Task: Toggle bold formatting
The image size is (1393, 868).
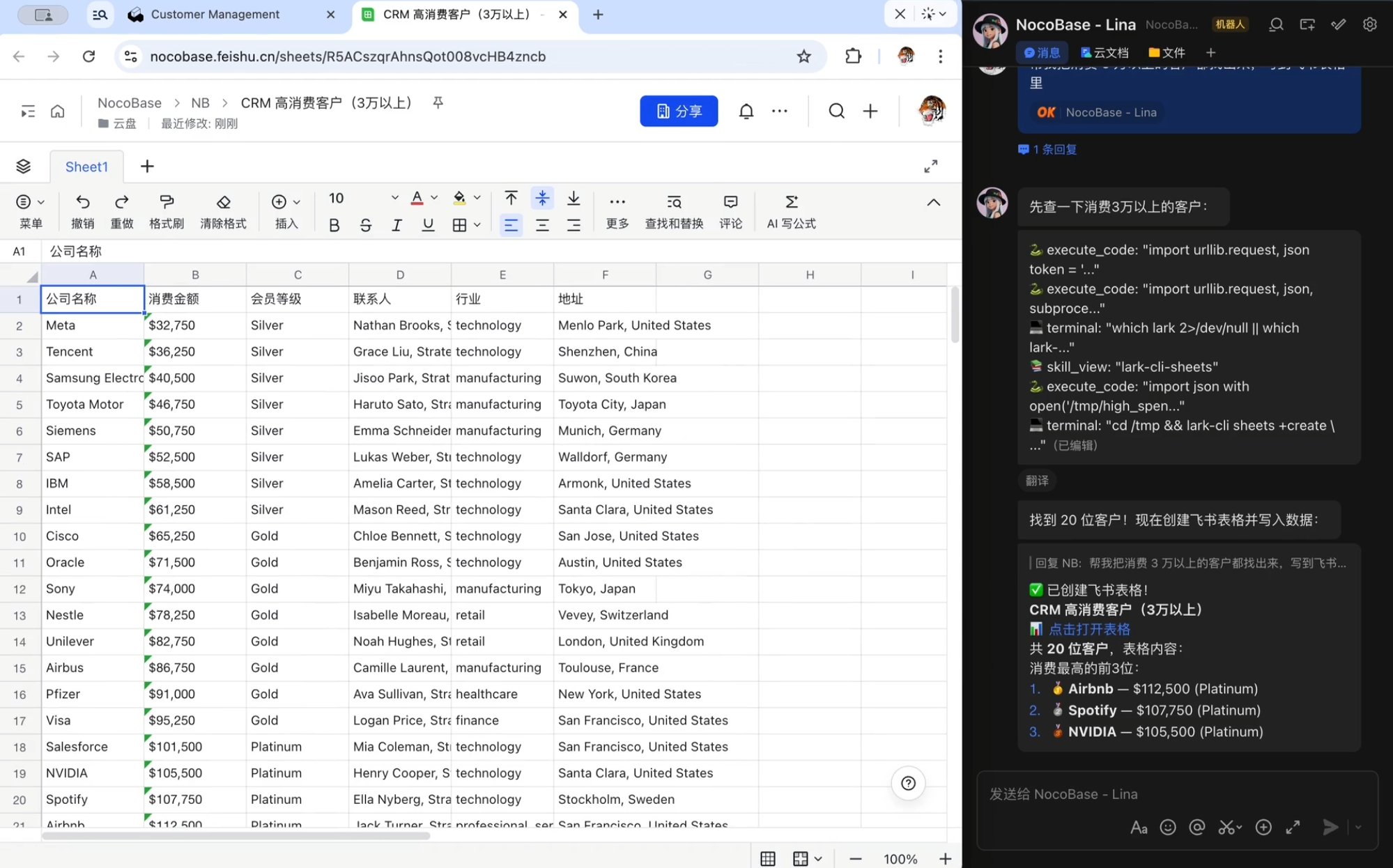Action: tap(334, 225)
